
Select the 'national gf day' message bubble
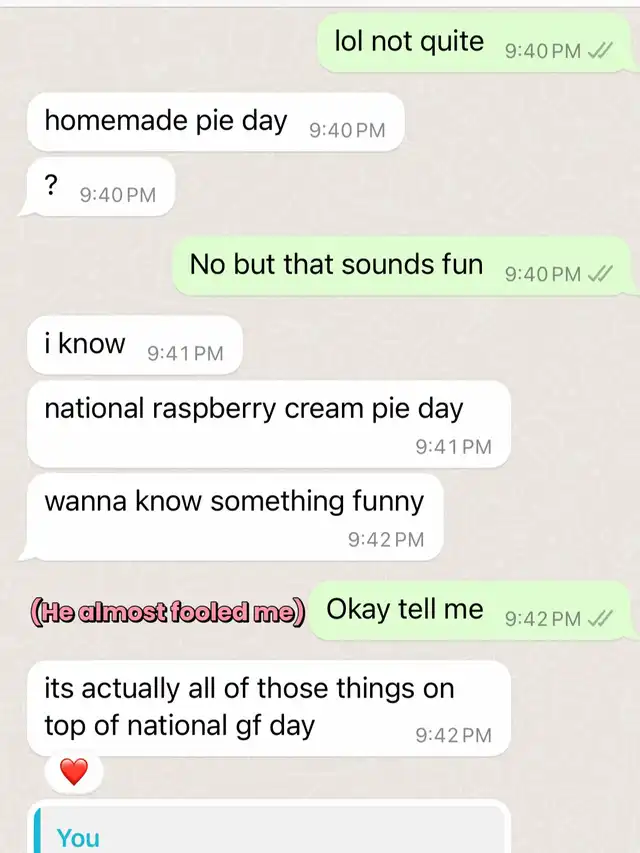[269, 708]
